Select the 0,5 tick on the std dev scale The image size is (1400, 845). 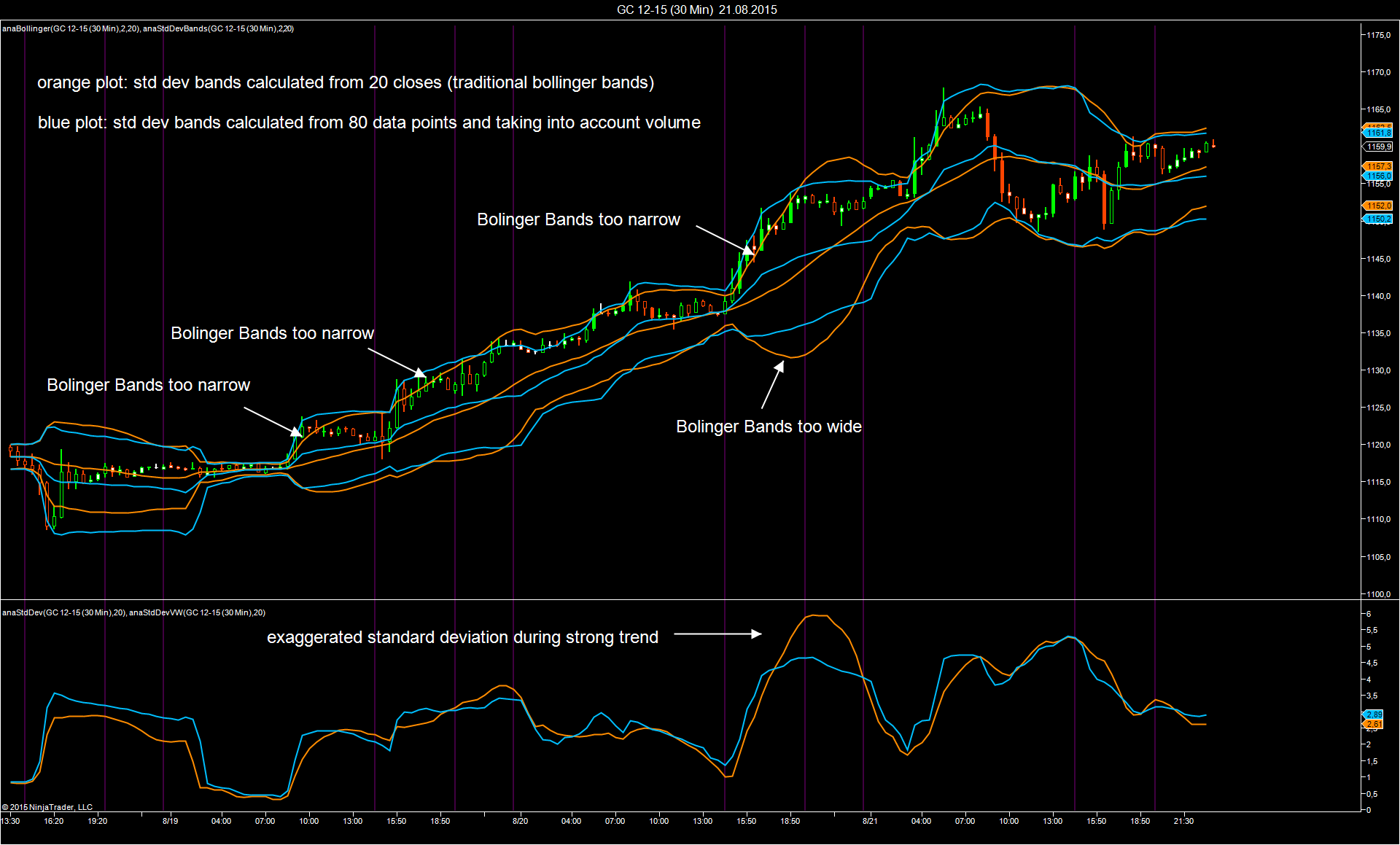tap(1372, 794)
